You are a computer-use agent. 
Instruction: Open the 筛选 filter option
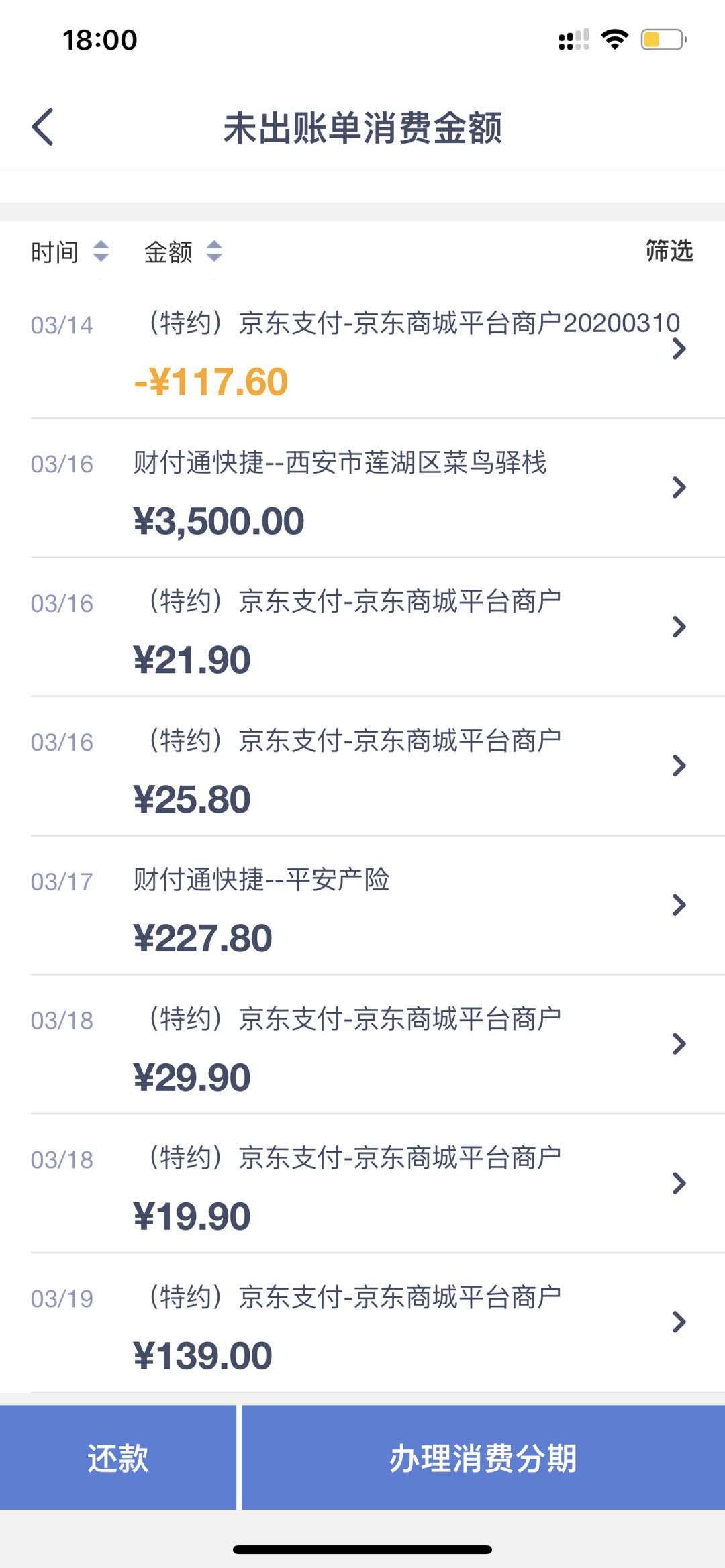click(x=669, y=250)
